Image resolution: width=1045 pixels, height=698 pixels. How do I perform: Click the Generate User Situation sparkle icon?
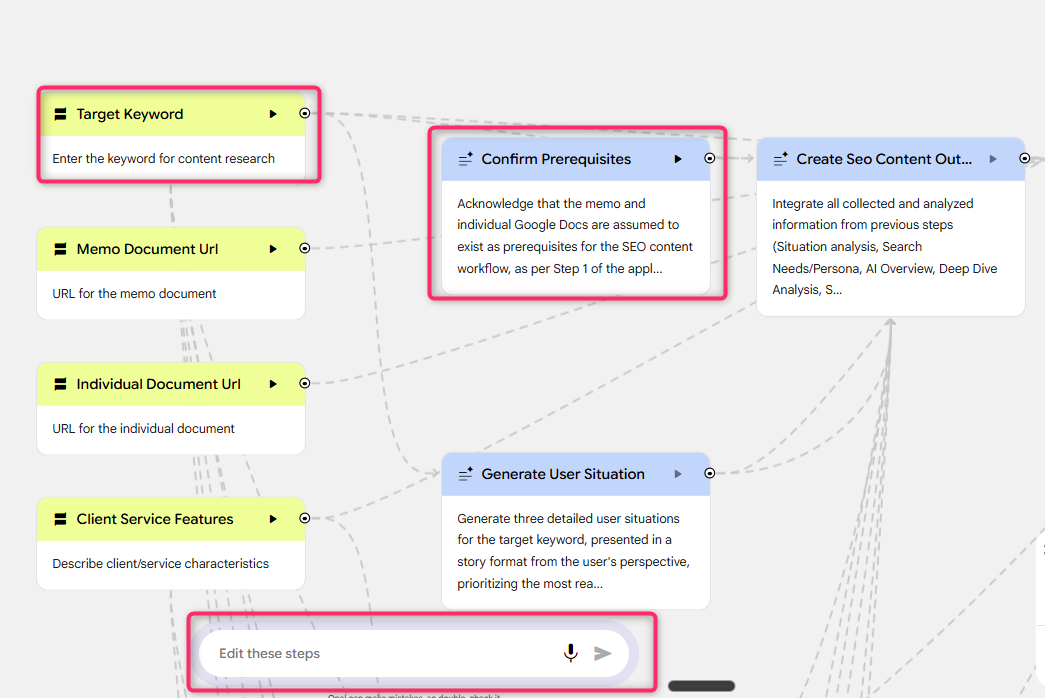(465, 474)
